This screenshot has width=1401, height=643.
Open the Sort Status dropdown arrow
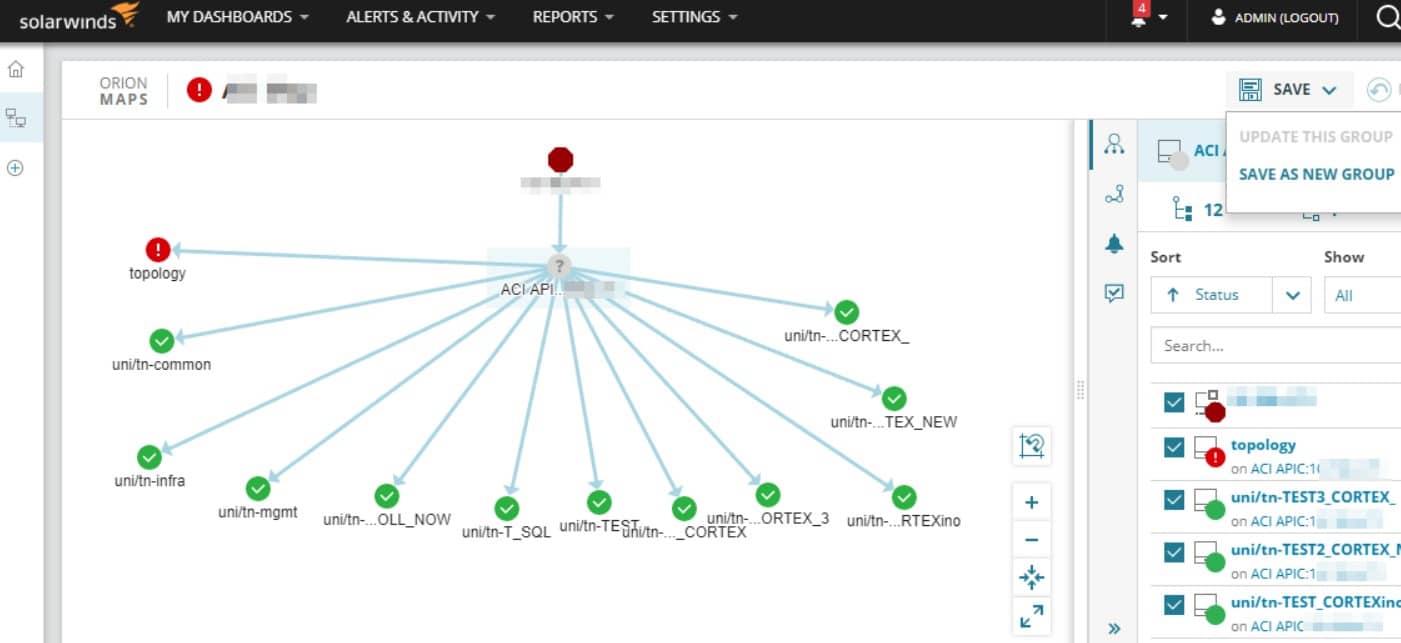(1292, 295)
